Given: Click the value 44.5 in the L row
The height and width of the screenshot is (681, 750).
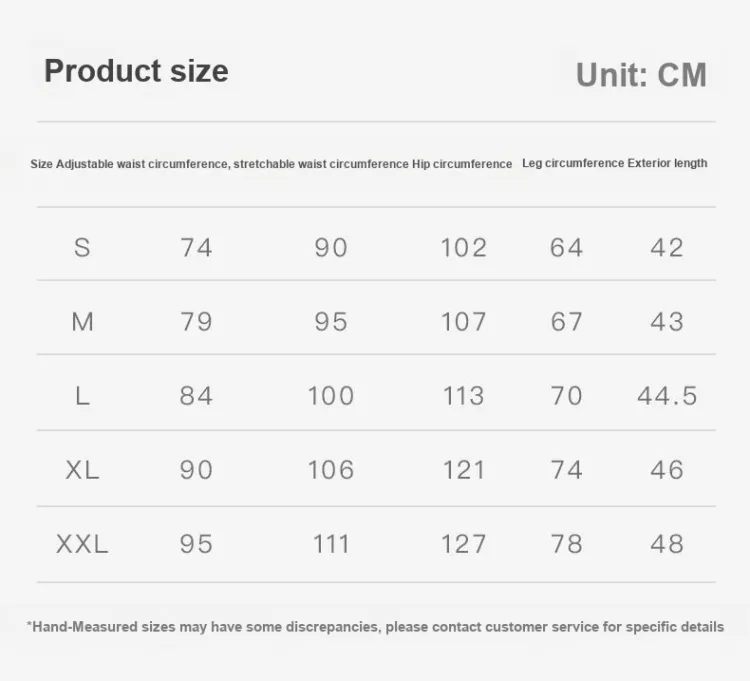Looking at the screenshot, I should coord(667,396).
